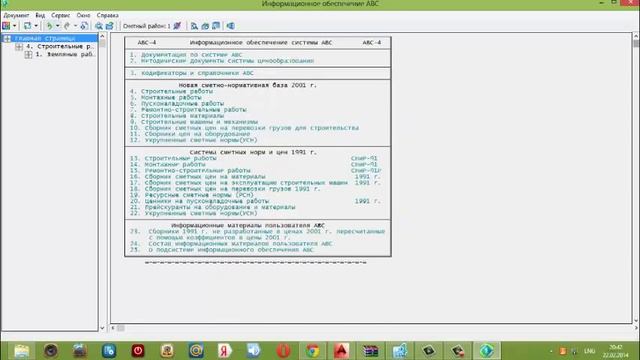
Task: Open File Explorer from the taskbar
Action: coord(21,351)
